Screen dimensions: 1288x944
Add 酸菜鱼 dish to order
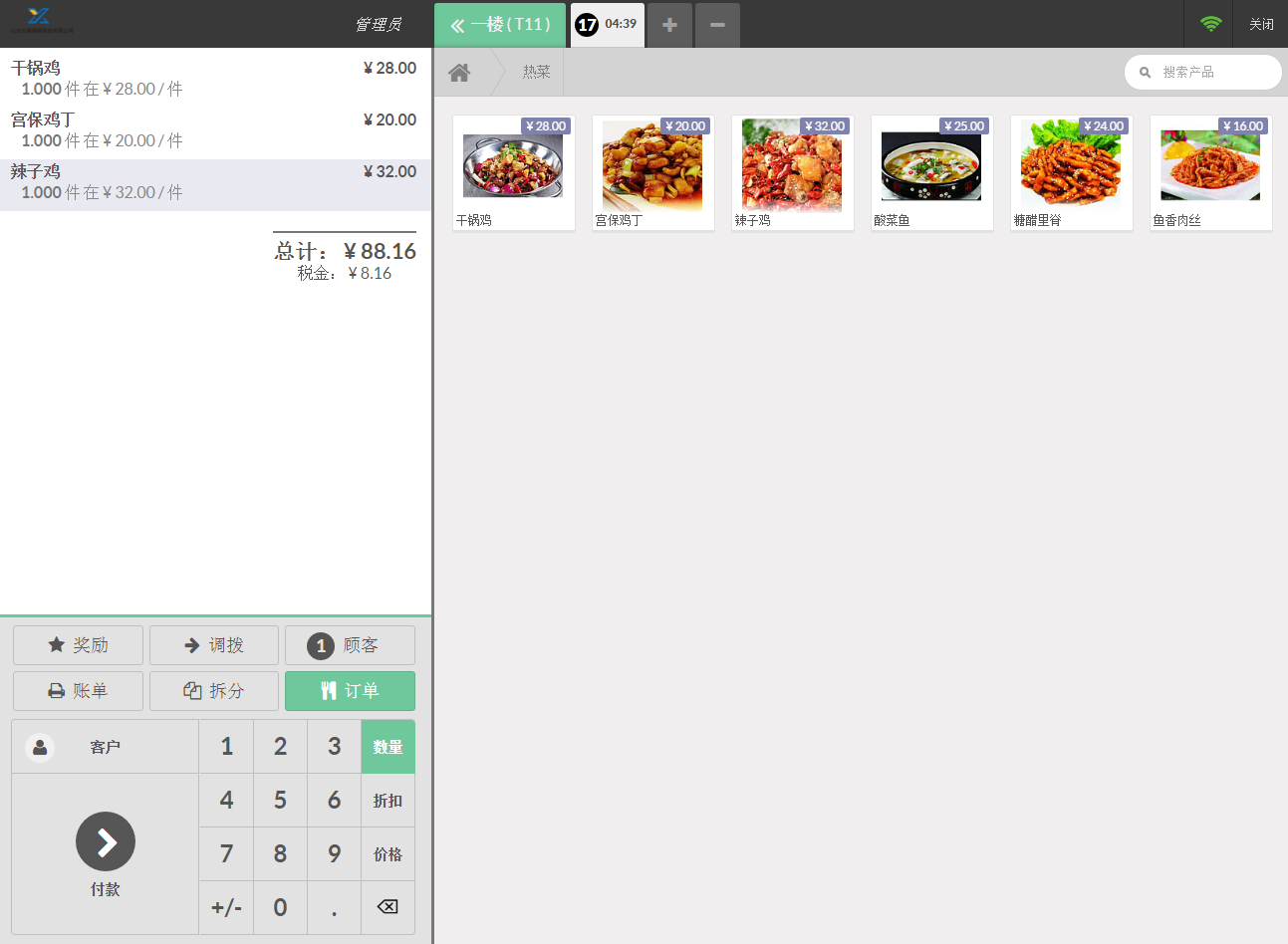(932, 173)
